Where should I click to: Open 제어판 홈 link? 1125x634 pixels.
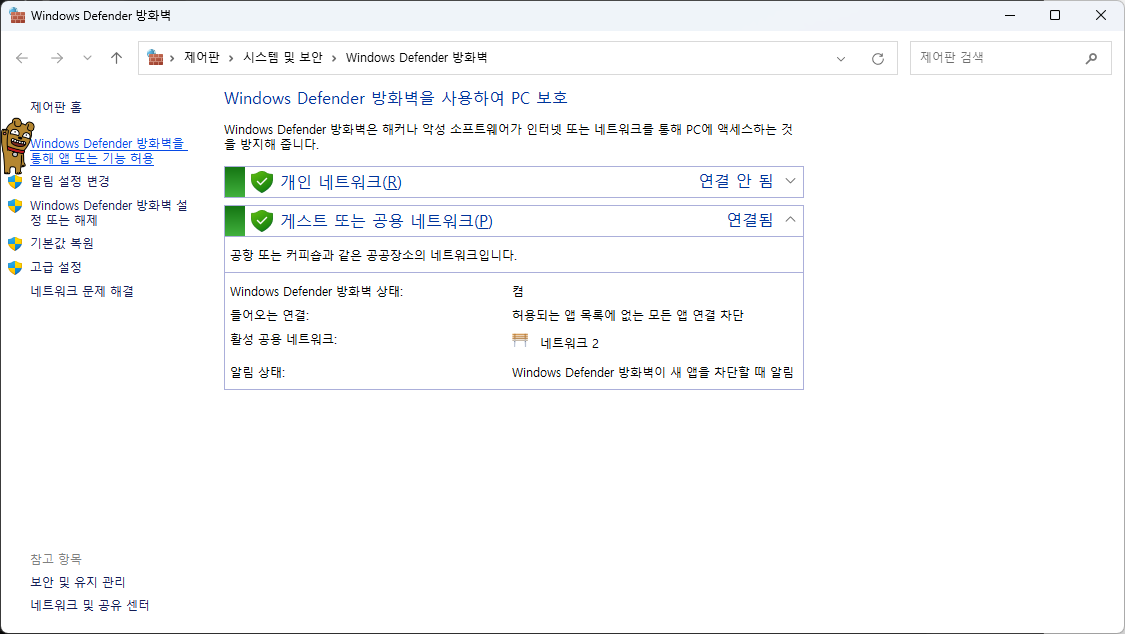[56, 107]
